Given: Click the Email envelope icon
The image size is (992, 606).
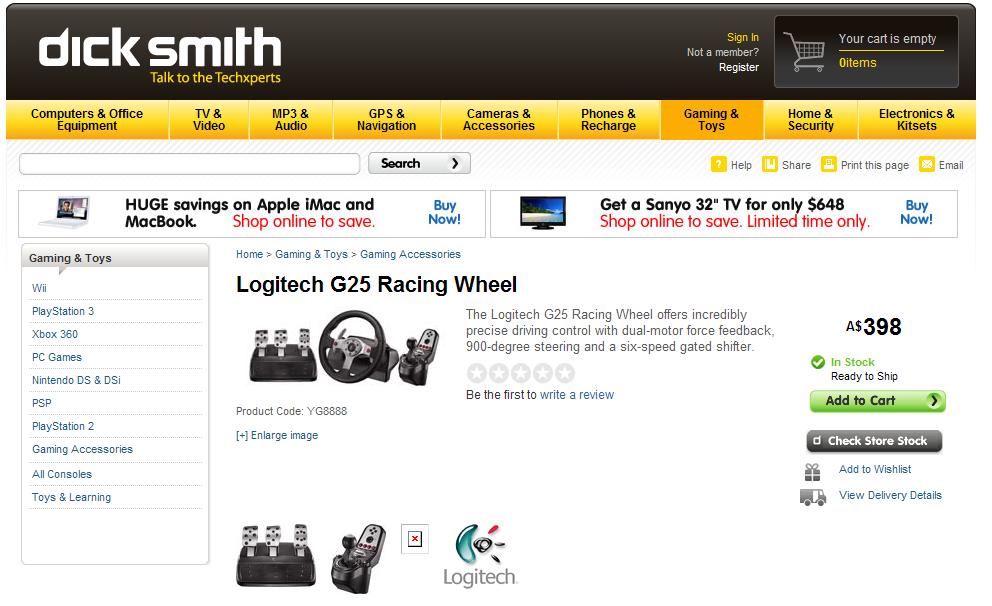Looking at the screenshot, I should [927, 164].
